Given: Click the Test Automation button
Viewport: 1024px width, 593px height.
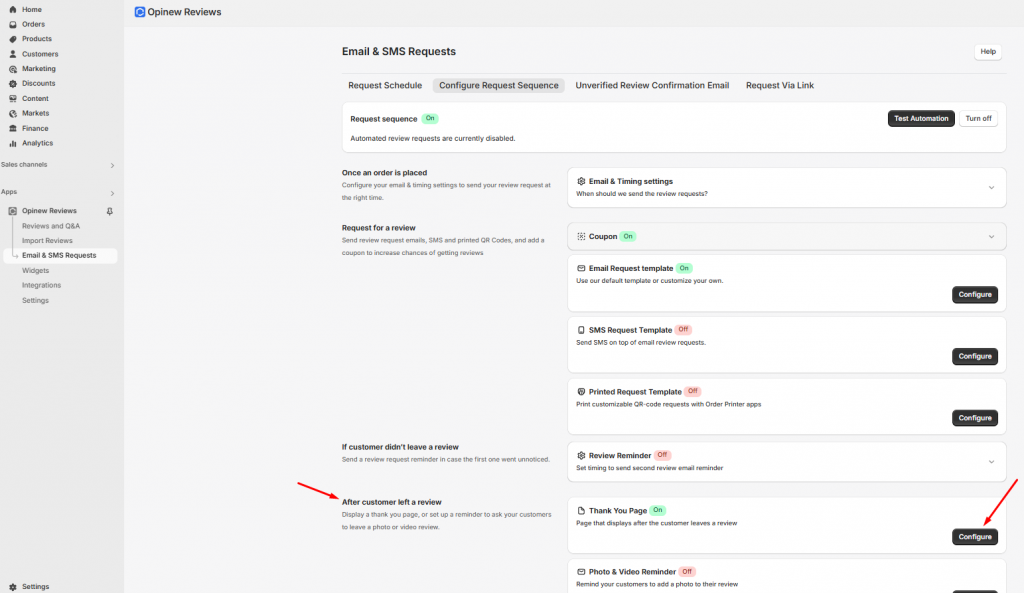Looking at the screenshot, I should 921,118.
